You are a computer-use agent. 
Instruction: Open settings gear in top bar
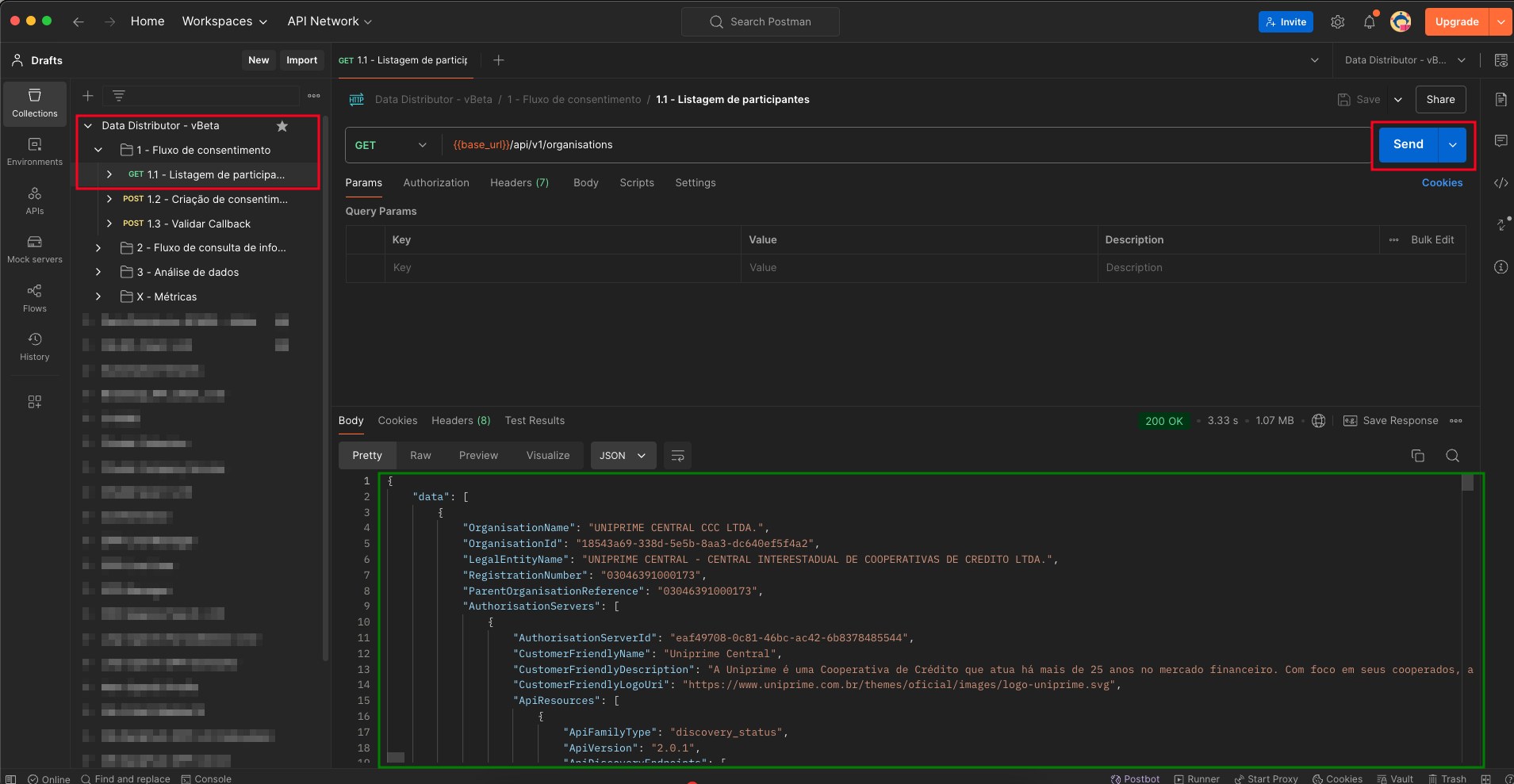[x=1337, y=22]
